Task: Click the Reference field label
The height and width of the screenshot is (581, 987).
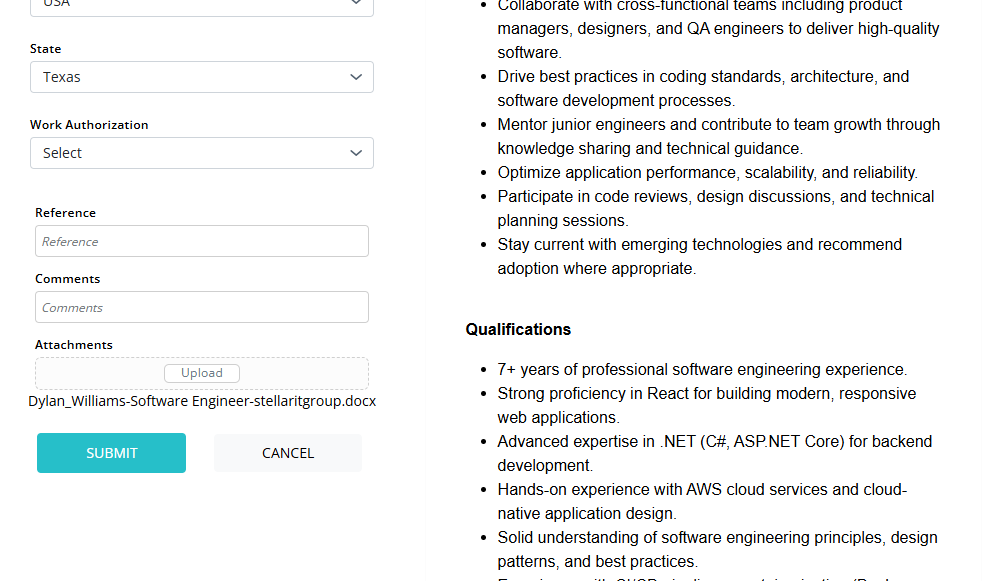Action: coord(65,213)
